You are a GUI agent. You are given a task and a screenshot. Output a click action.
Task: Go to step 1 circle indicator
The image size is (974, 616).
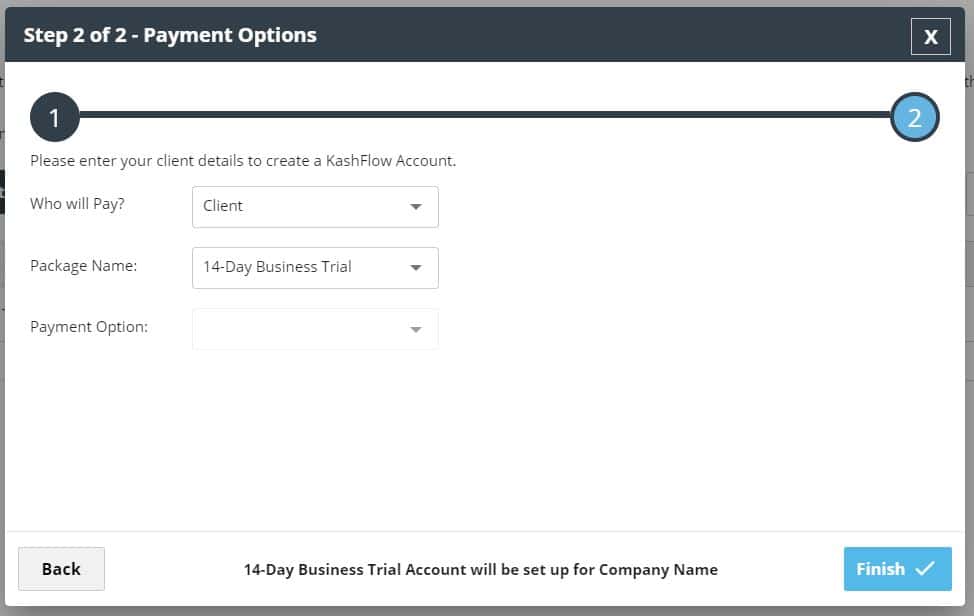54,118
